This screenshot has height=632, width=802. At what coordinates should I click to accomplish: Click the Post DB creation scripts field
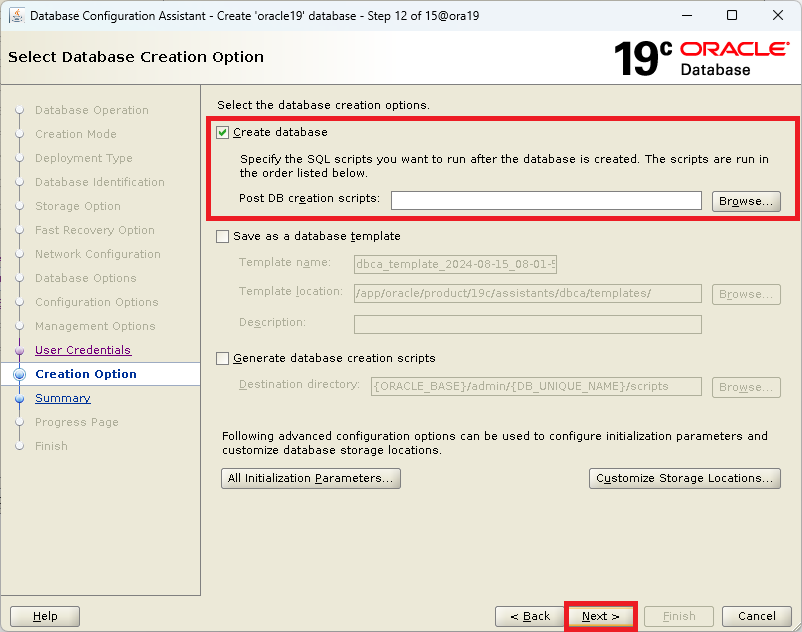(546, 200)
